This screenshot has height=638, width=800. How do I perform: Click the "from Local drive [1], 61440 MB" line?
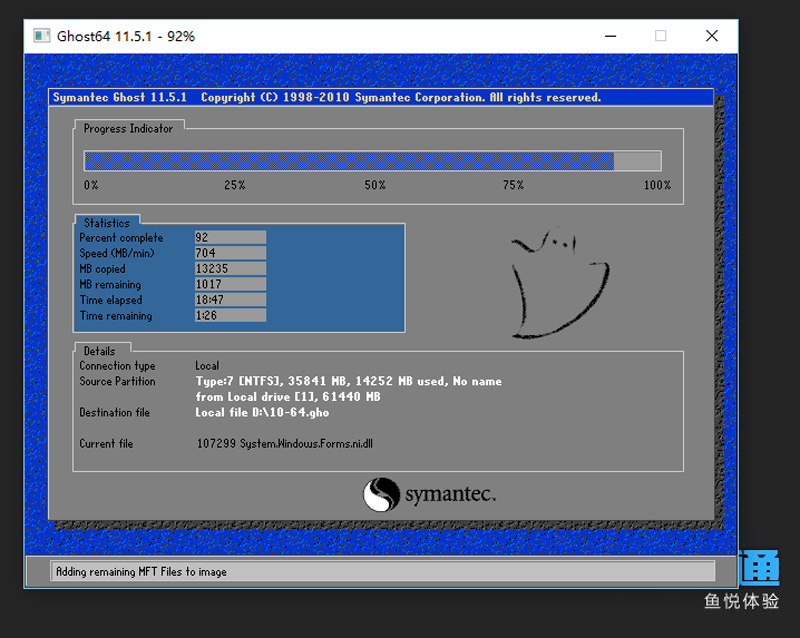pyautogui.click(x=288, y=397)
